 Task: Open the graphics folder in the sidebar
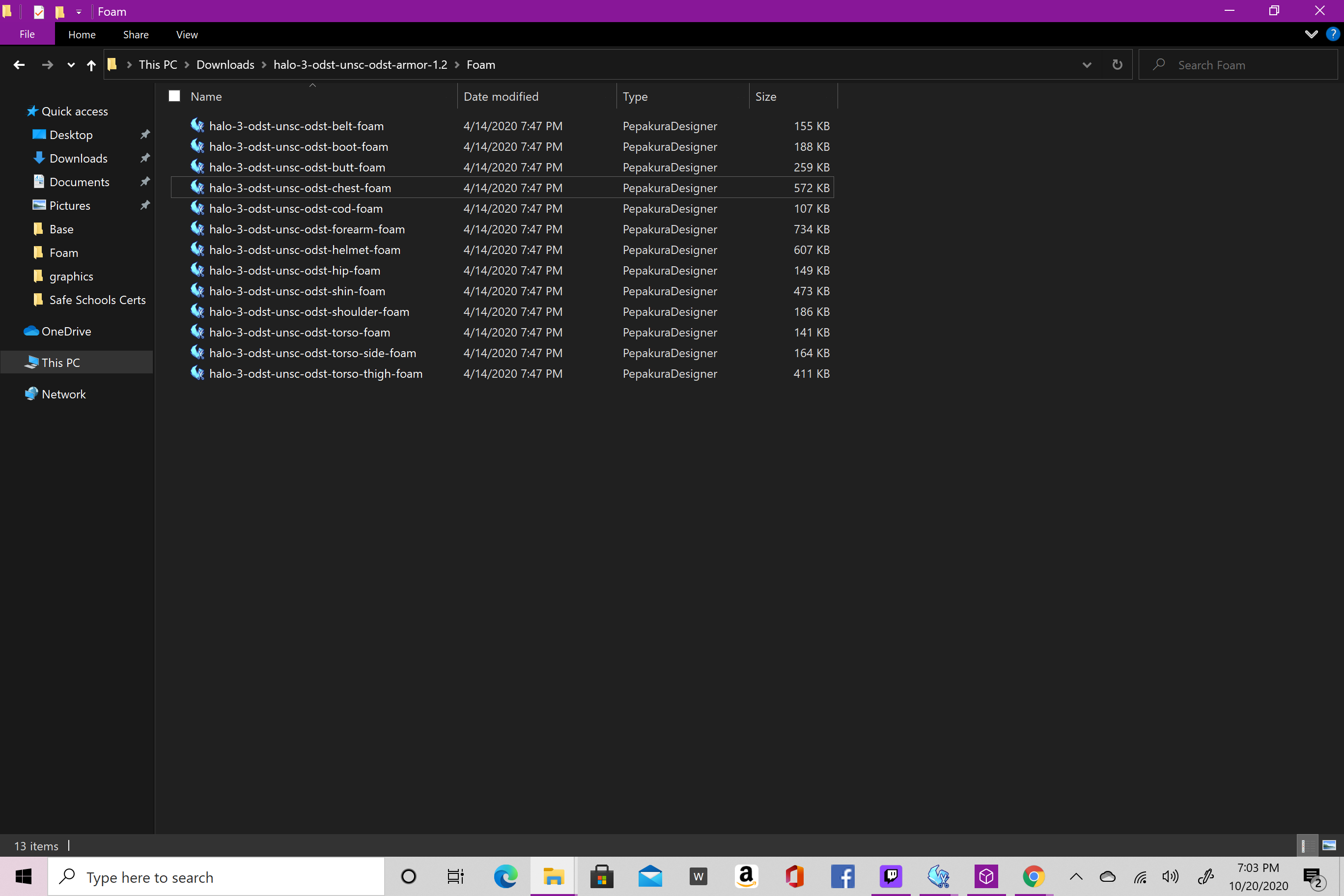(71, 276)
